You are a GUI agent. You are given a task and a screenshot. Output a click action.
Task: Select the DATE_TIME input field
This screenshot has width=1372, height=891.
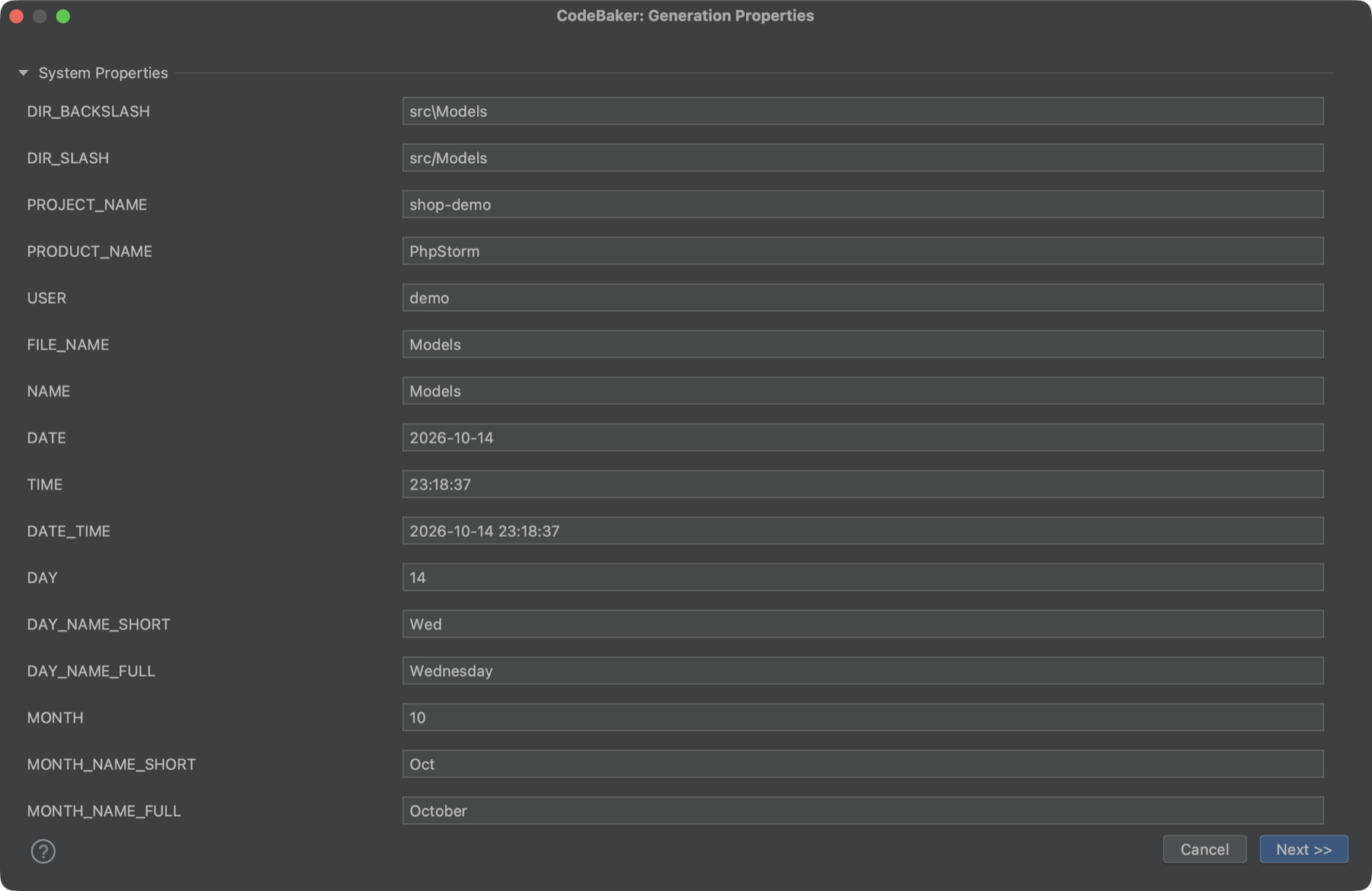pos(863,530)
